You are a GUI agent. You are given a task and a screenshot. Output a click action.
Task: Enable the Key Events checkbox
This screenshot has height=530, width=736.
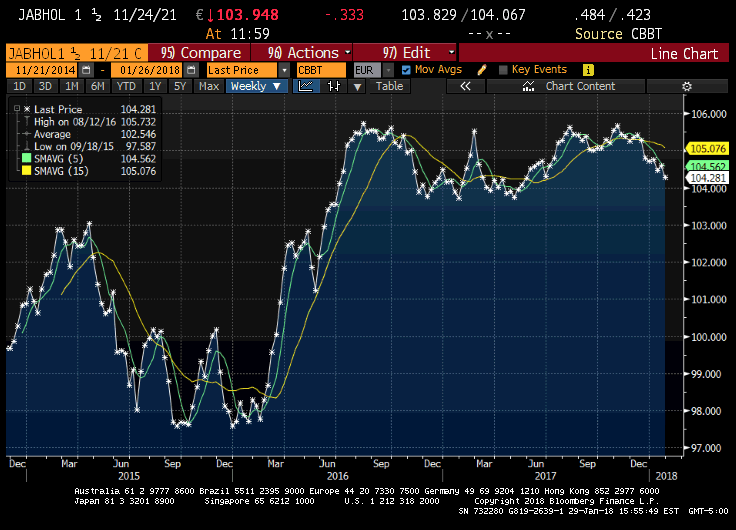point(503,70)
